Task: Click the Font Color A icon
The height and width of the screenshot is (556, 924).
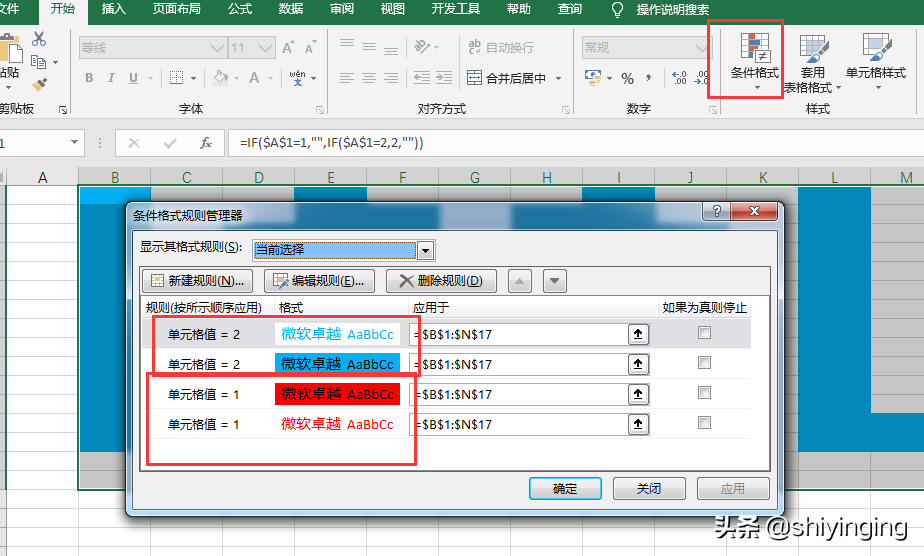Action: pyautogui.click(x=254, y=78)
